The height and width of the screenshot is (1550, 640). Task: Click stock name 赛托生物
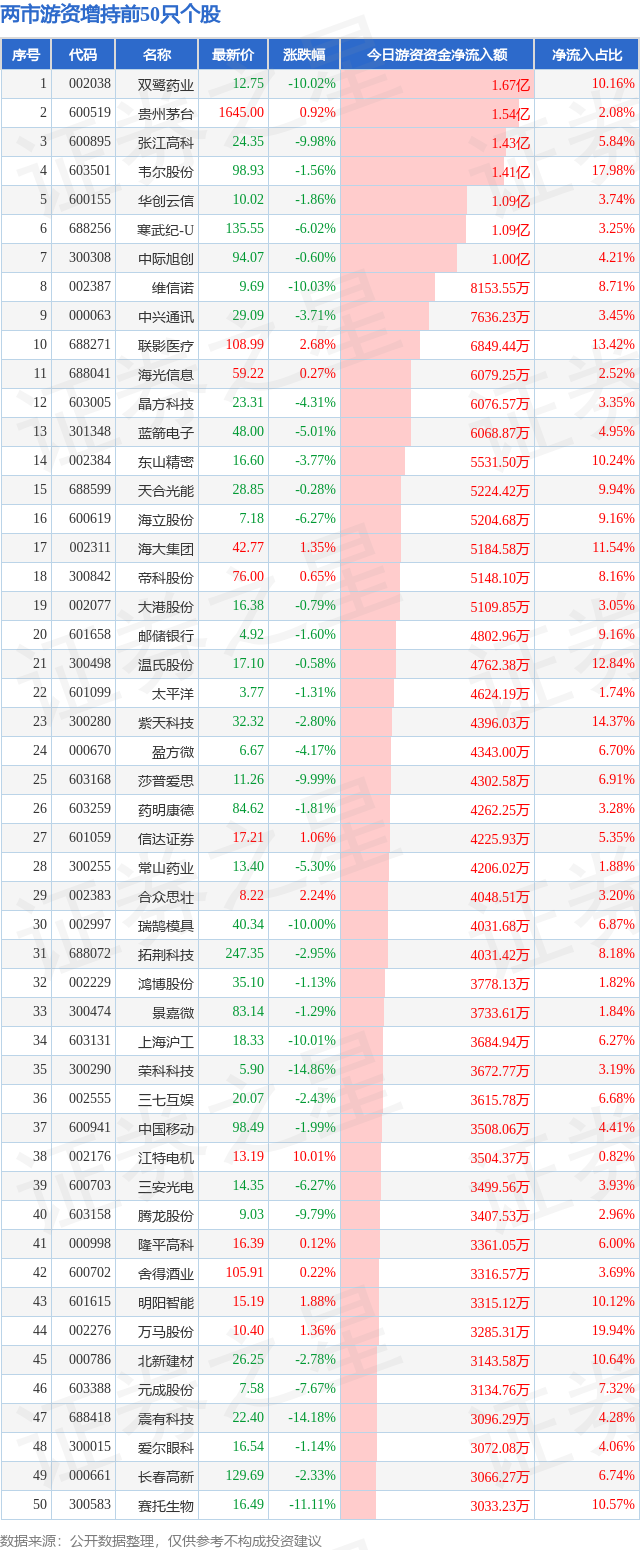(166, 1505)
